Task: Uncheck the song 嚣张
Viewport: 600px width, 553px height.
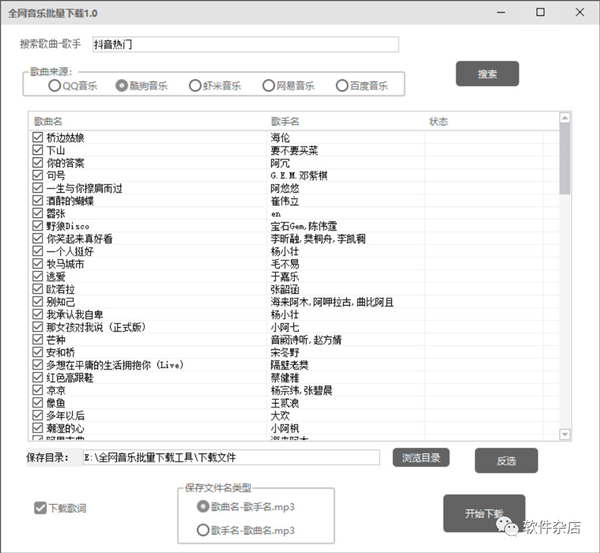Action: 38,213
